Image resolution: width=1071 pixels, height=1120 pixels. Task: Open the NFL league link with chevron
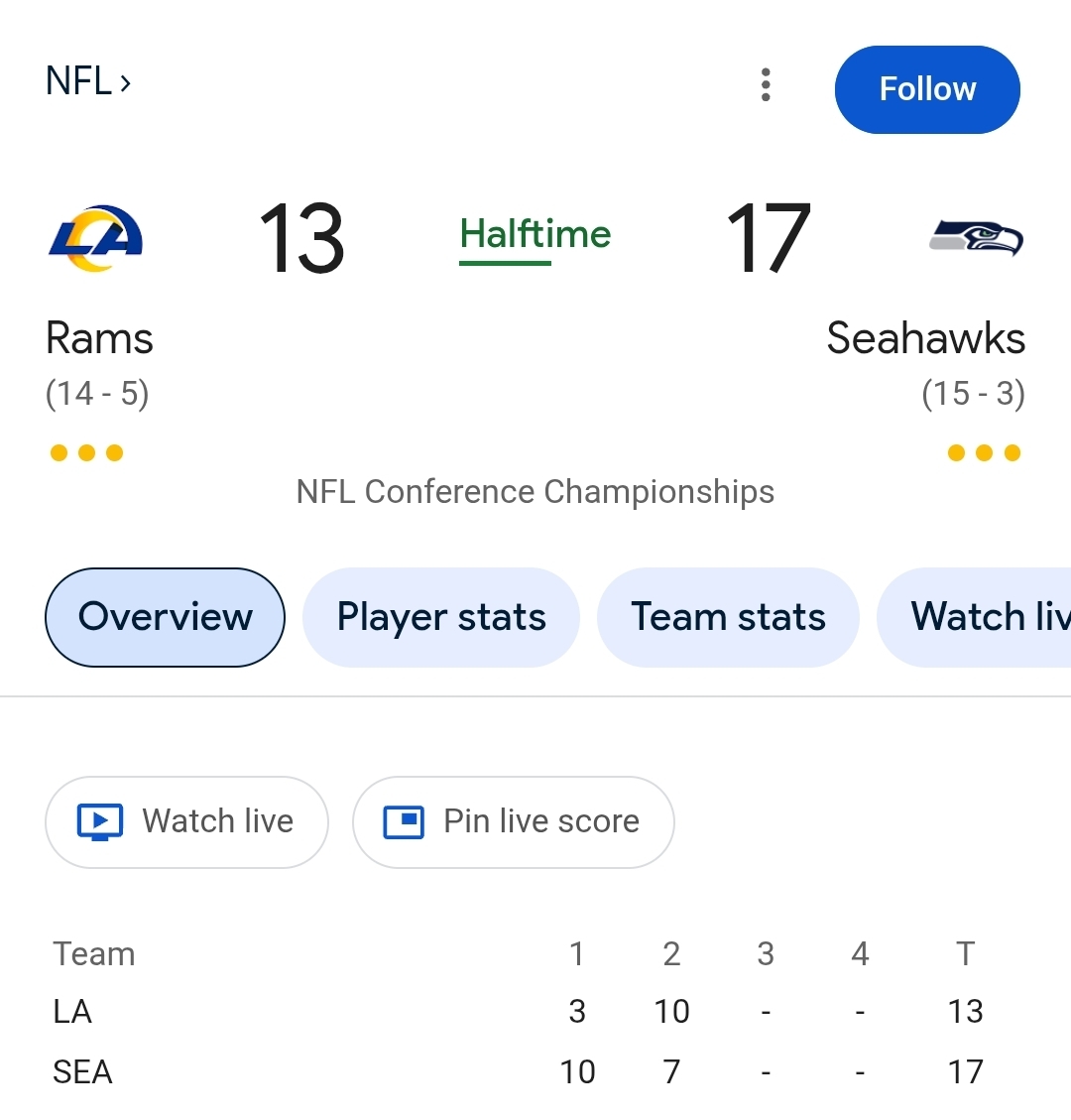click(88, 81)
